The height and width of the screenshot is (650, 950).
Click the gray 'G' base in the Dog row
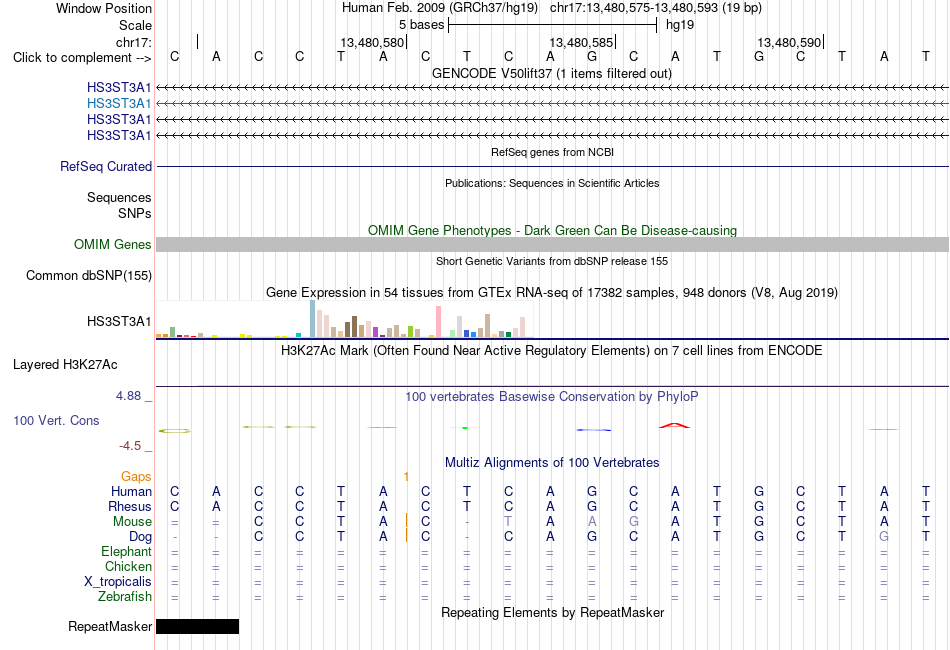[884, 537]
